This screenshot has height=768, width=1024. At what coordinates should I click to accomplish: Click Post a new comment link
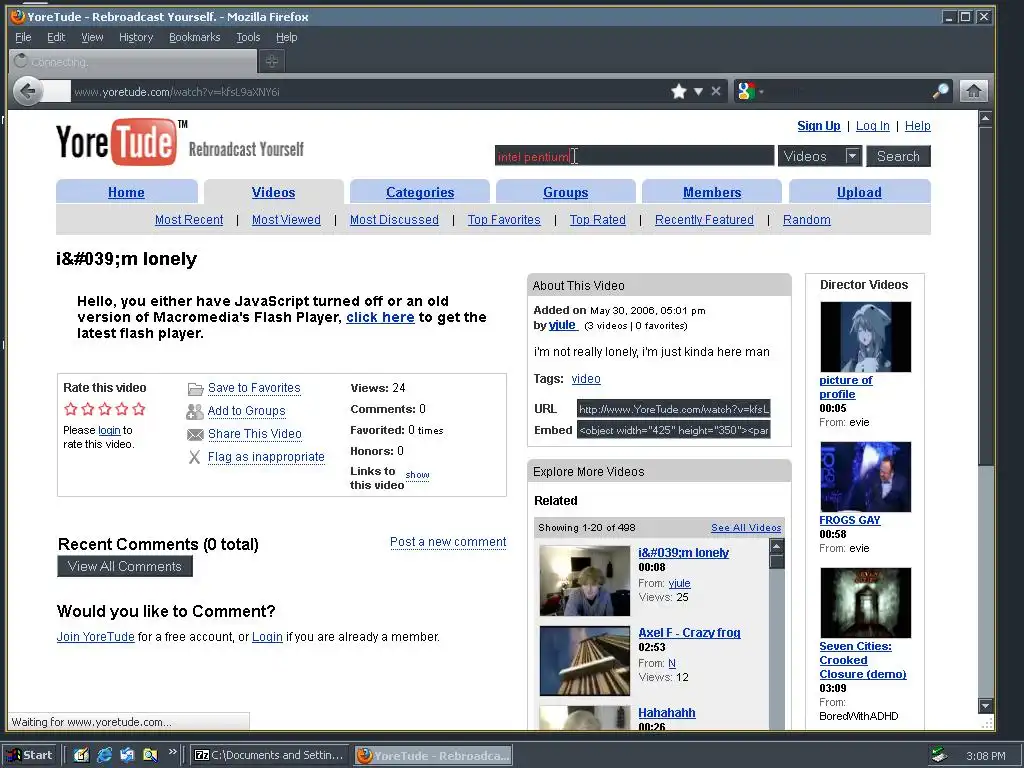coord(448,542)
